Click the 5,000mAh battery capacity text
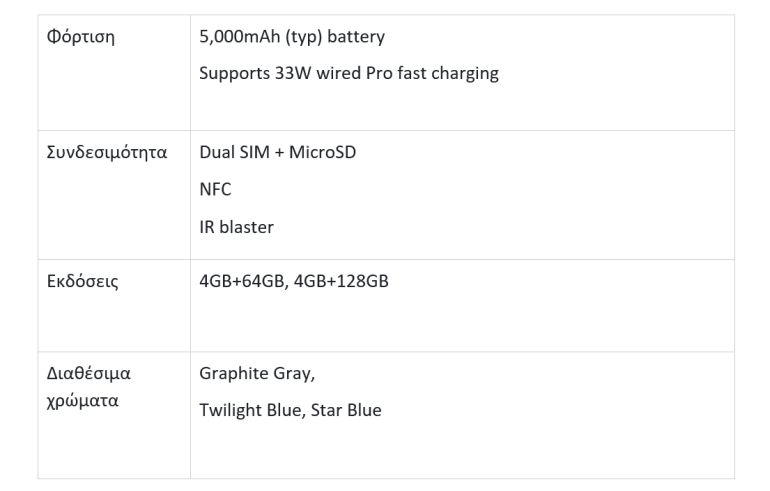 [240, 38]
